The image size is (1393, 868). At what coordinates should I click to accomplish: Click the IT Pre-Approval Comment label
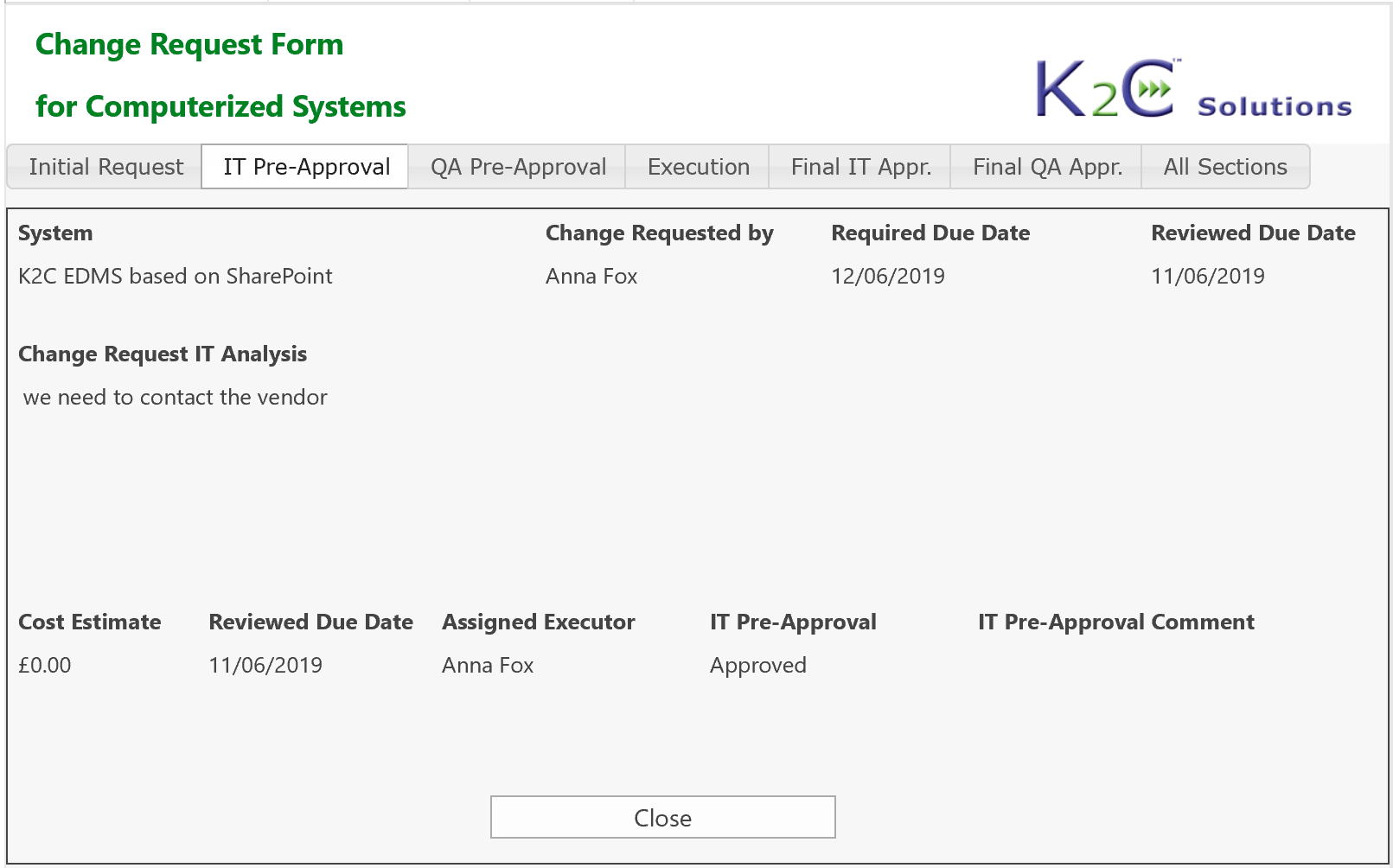click(x=1115, y=622)
